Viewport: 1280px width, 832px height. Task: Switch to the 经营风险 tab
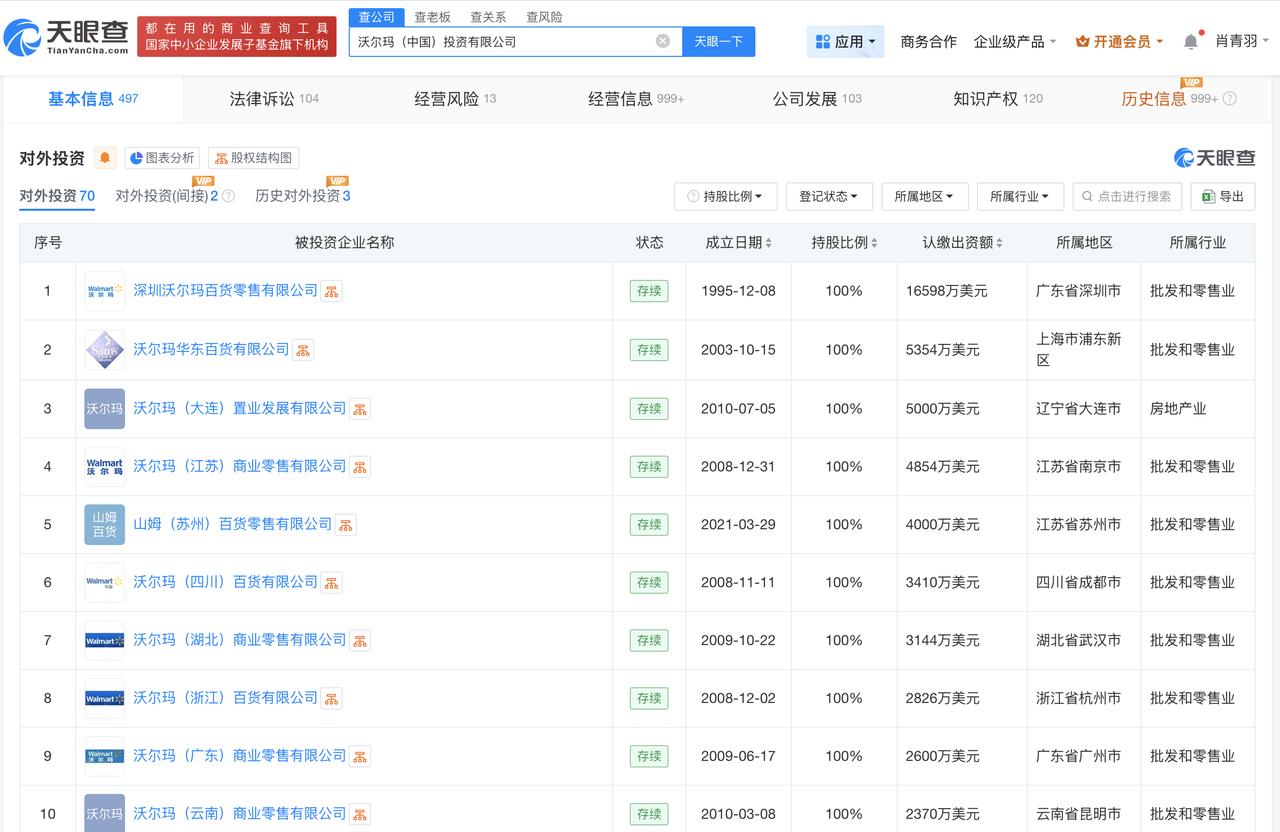(455, 99)
